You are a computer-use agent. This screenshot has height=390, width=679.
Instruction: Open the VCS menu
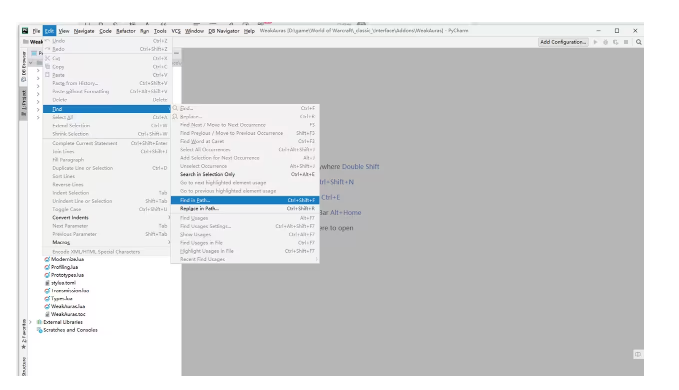coord(176,31)
